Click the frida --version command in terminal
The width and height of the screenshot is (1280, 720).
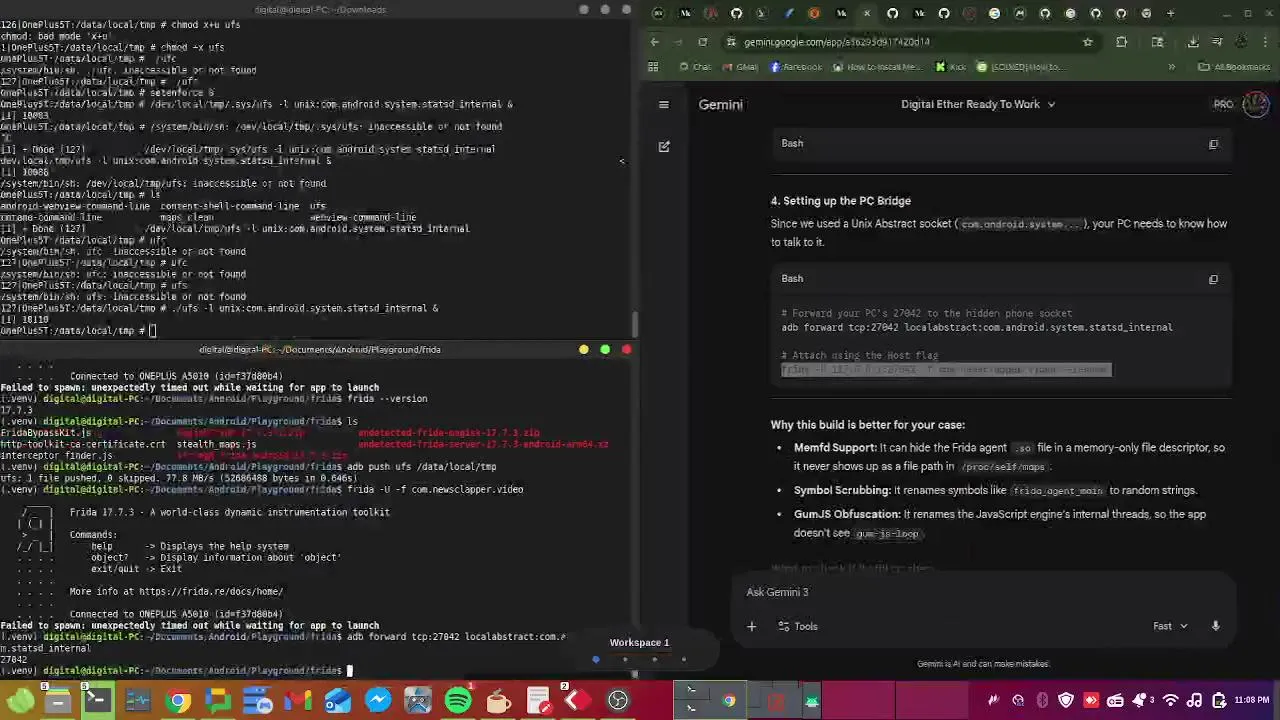387,398
